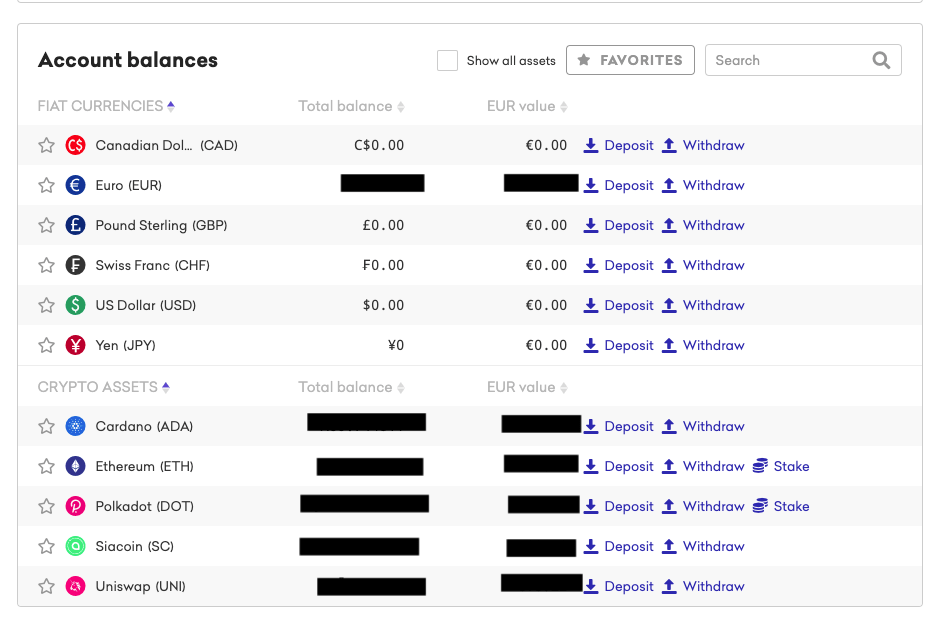The width and height of the screenshot is (935, 618).
Task: Stake Polkadot (DOT)
Action: pos(781,506)
